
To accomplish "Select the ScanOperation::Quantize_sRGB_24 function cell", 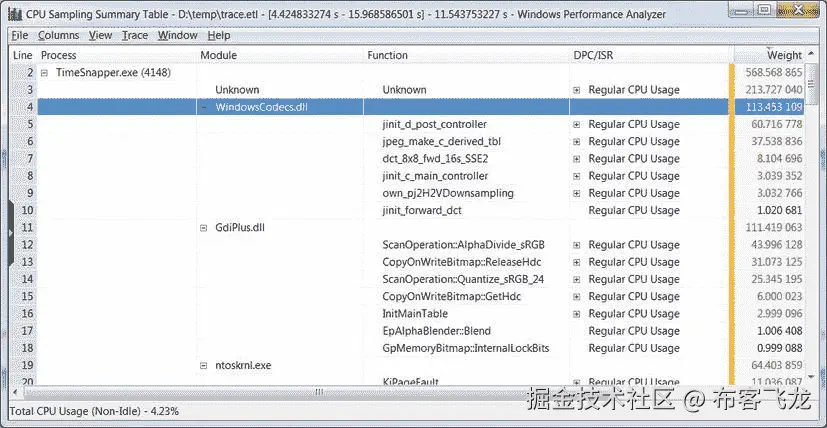I will click(x=463, y=279).
